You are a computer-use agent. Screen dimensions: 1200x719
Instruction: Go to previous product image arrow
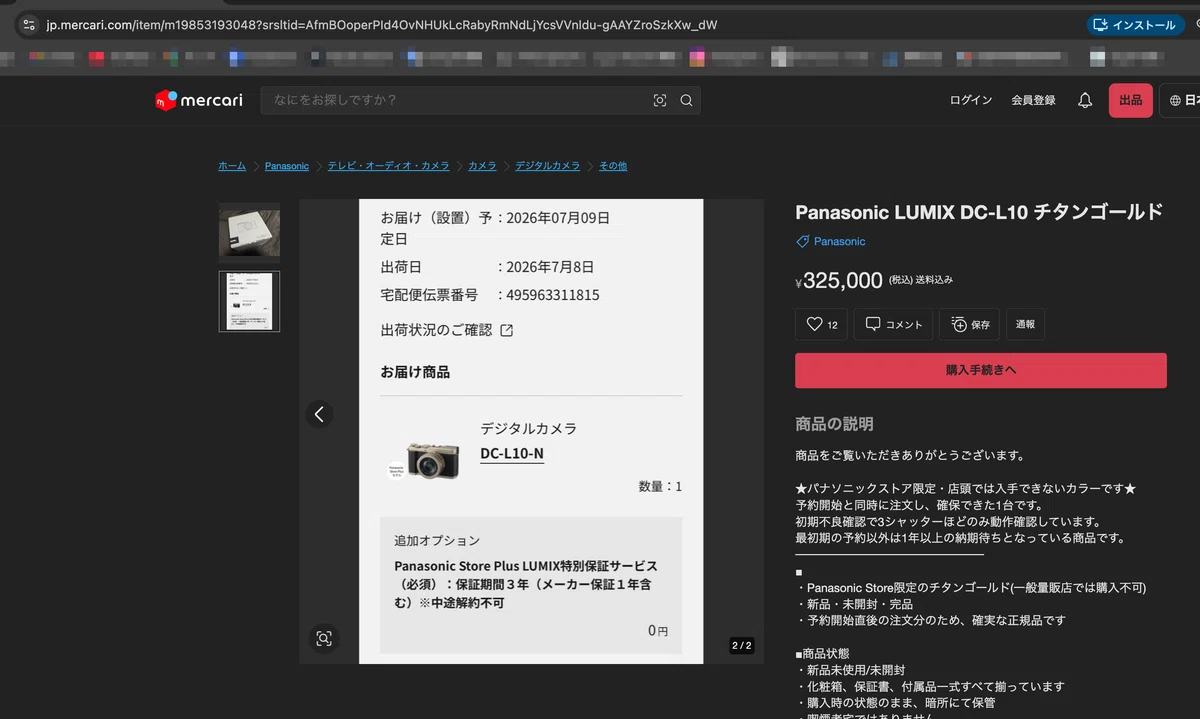tap(319, 414)
